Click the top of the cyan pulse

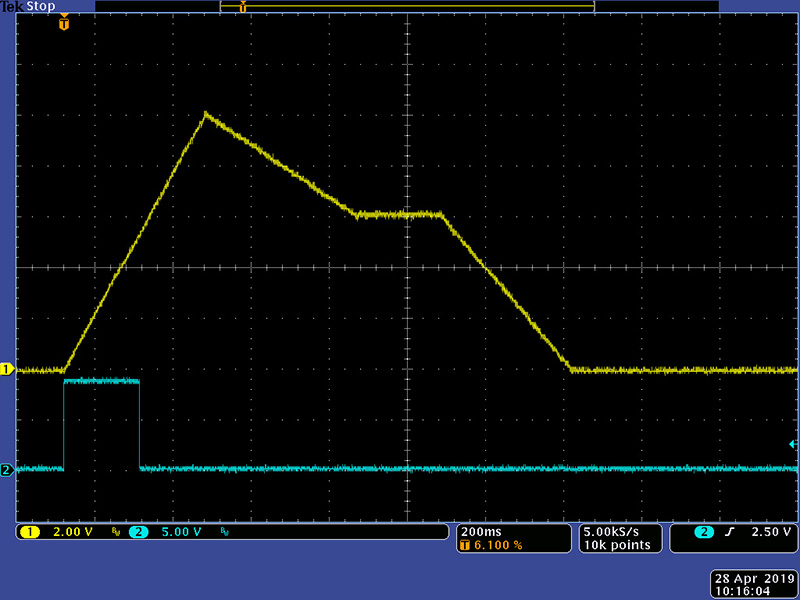point(101,381)
